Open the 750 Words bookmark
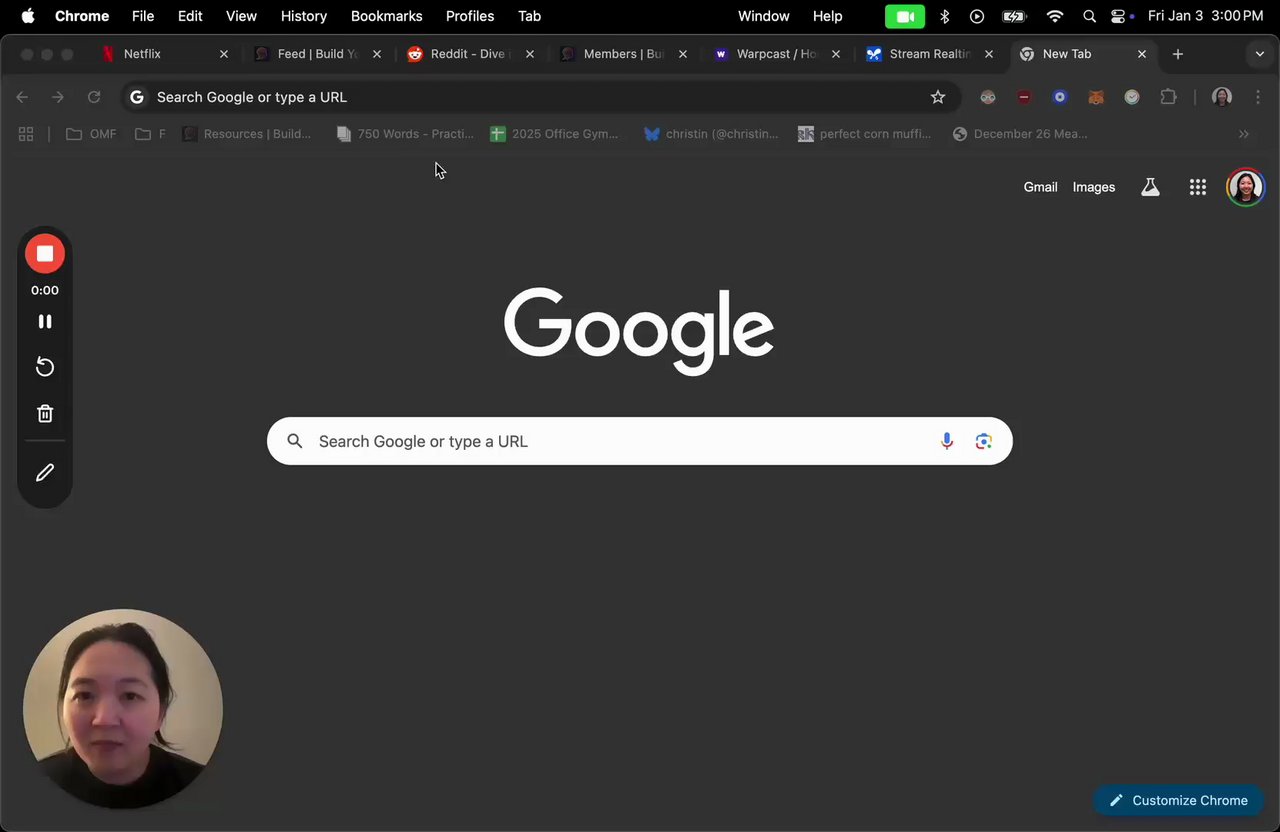The width and height of the screenshot is (1280, 832). (x=405, y=134)
